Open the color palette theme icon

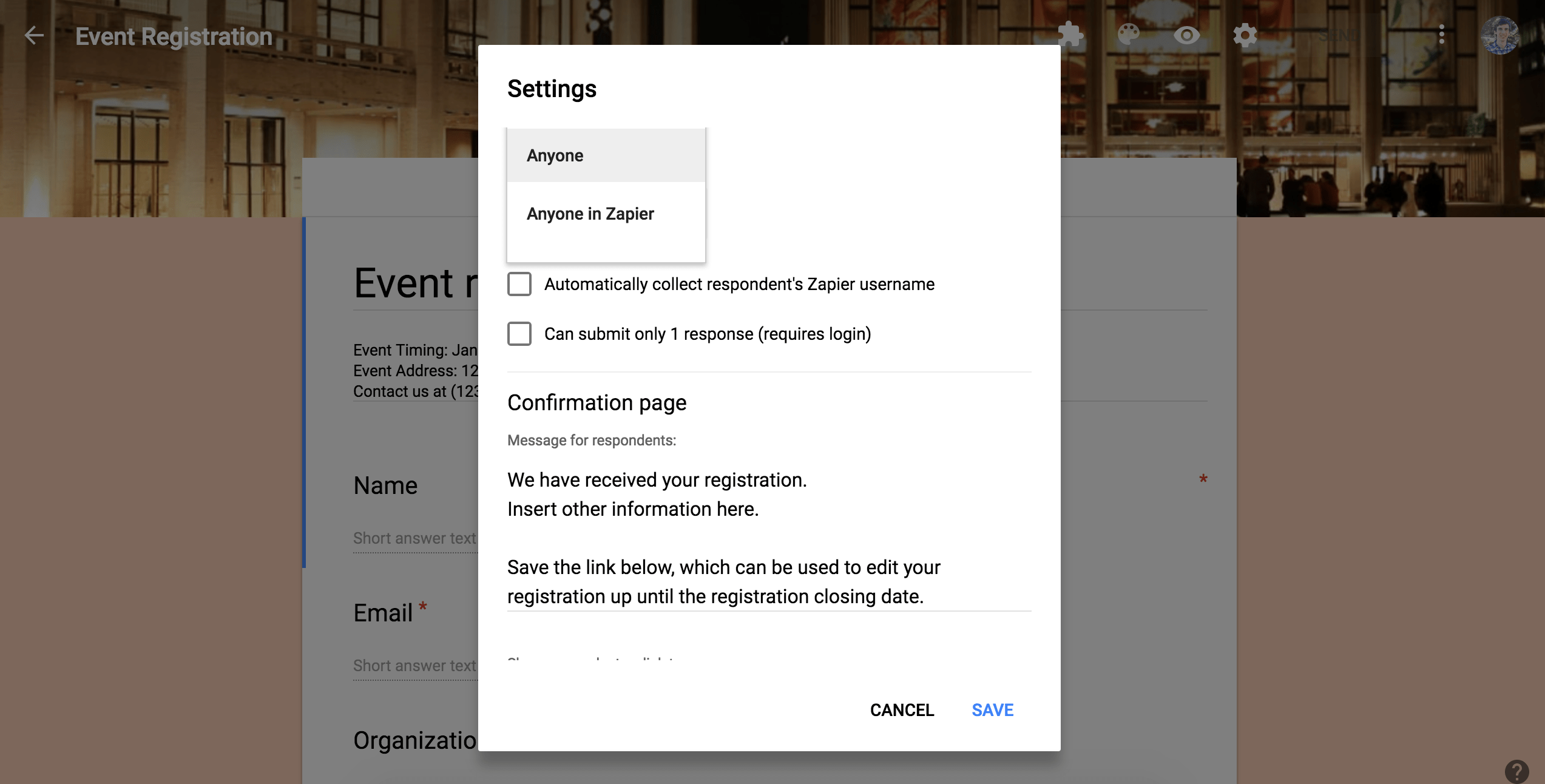point(1128,35)
